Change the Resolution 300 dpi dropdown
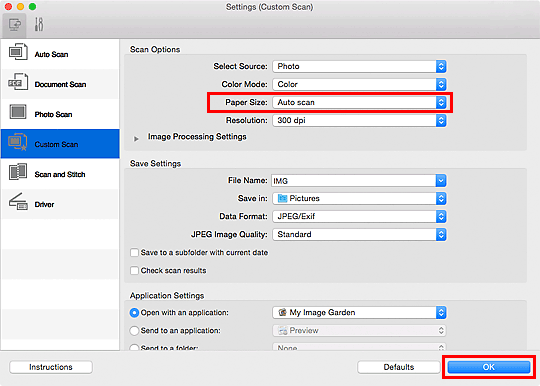This screenshot has width=540, height=386. tap(359, 120)
